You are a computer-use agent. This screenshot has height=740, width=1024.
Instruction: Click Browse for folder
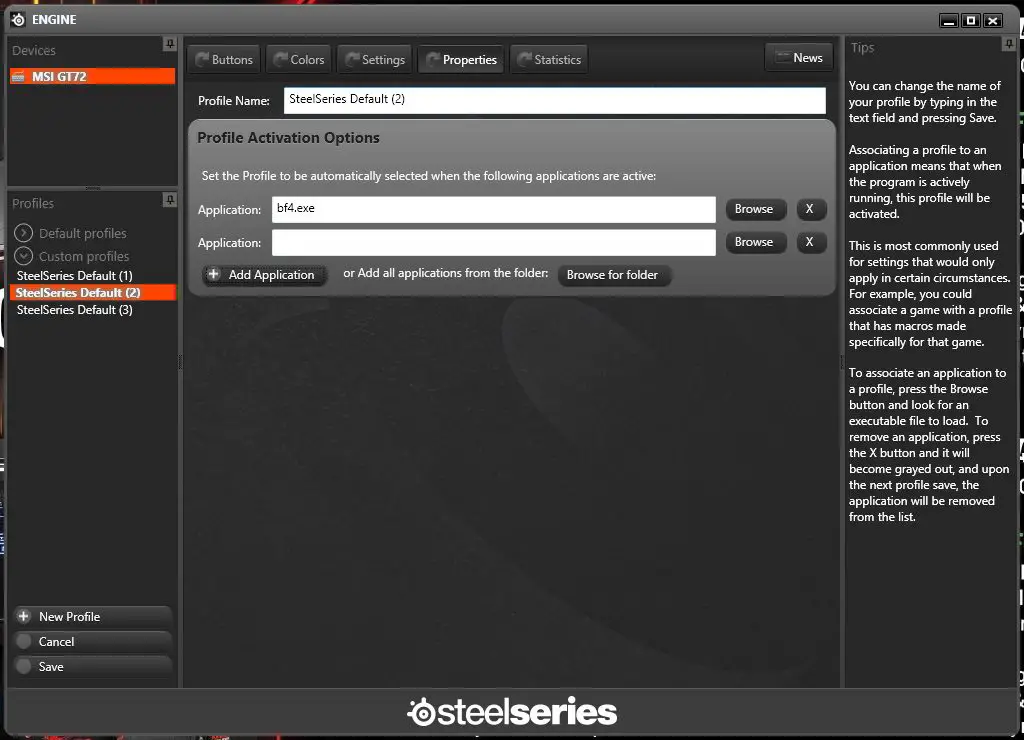pos(614,275)
